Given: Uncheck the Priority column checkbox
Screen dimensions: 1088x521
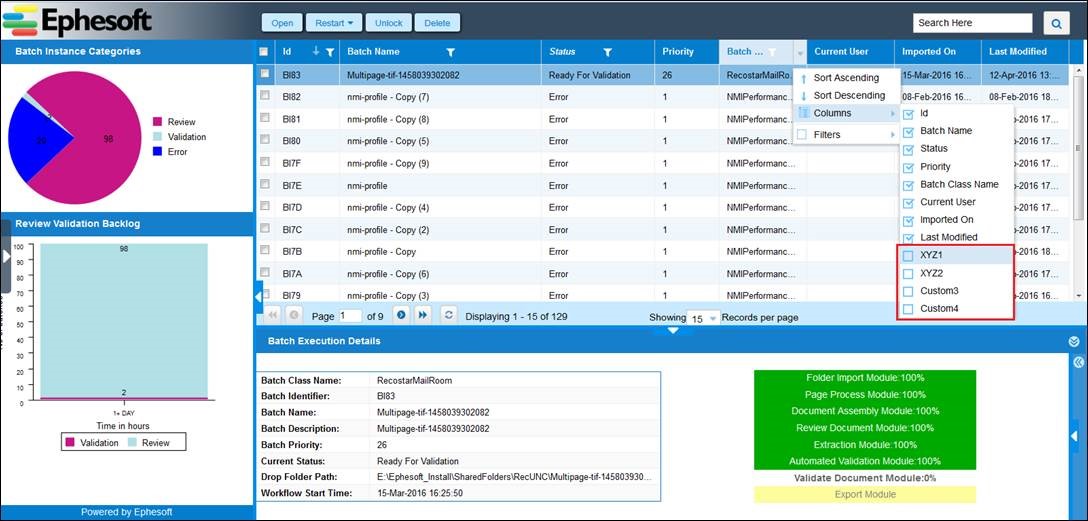Looking at the screenshot, I should coord(908,167).
